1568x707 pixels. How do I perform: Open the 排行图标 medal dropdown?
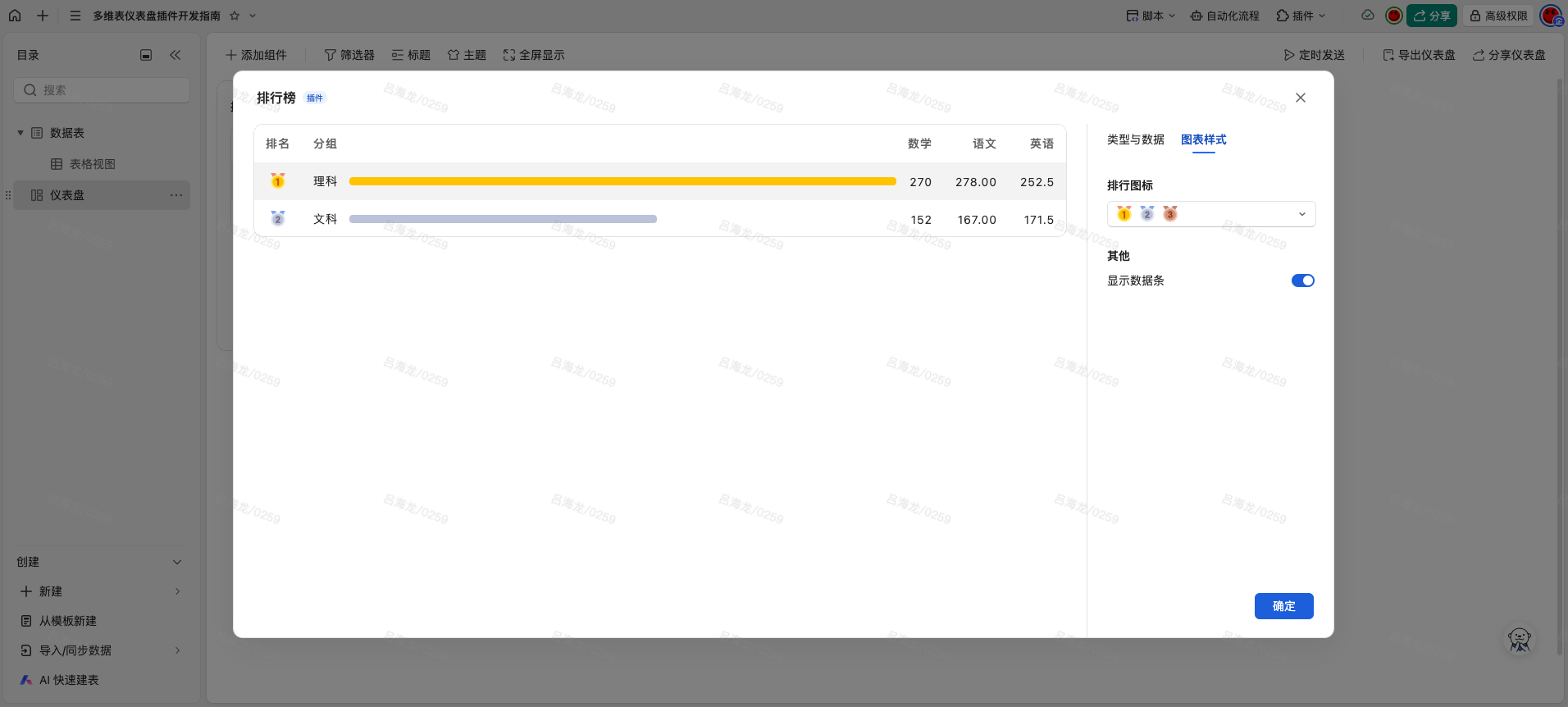pos(1210,214)
